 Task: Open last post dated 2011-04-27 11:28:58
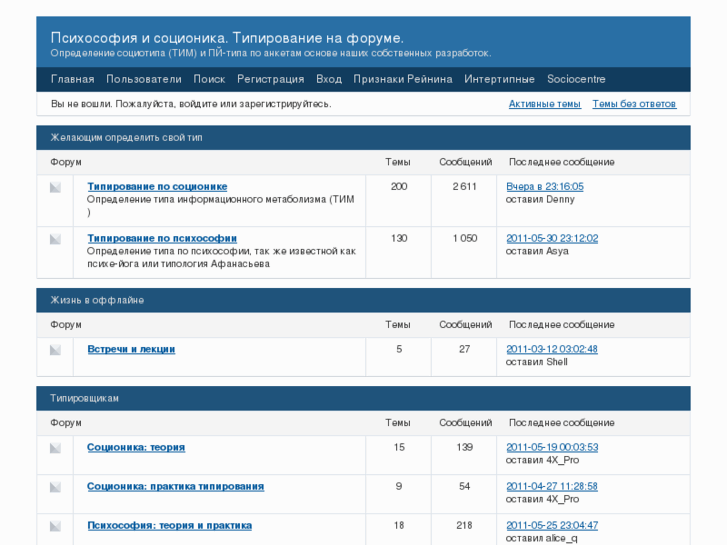click(552, 486)
